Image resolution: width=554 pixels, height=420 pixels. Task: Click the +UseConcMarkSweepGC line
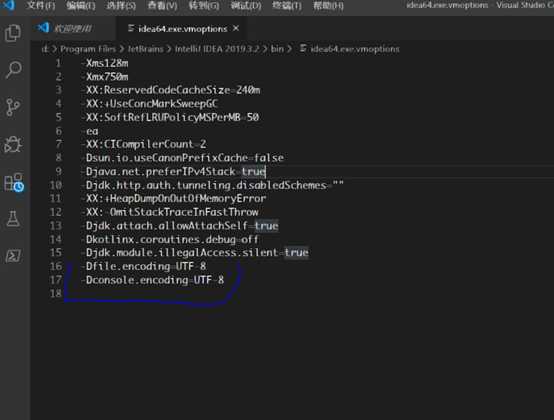[x=149, y=103]
